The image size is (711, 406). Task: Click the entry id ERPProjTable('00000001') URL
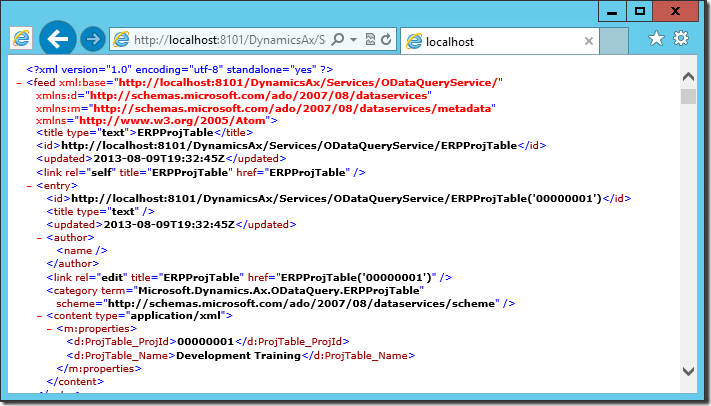(x=336, y=199)
